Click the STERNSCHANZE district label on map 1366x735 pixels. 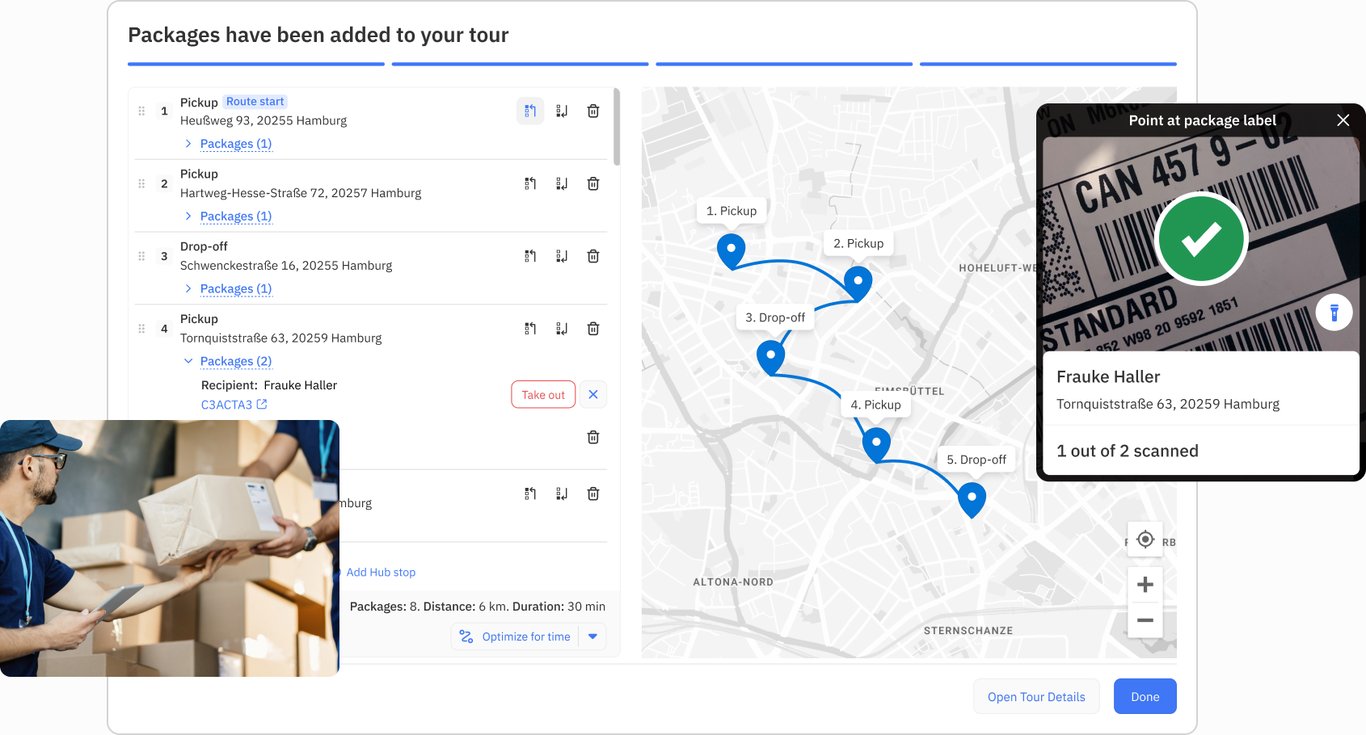tap(968, 631)
